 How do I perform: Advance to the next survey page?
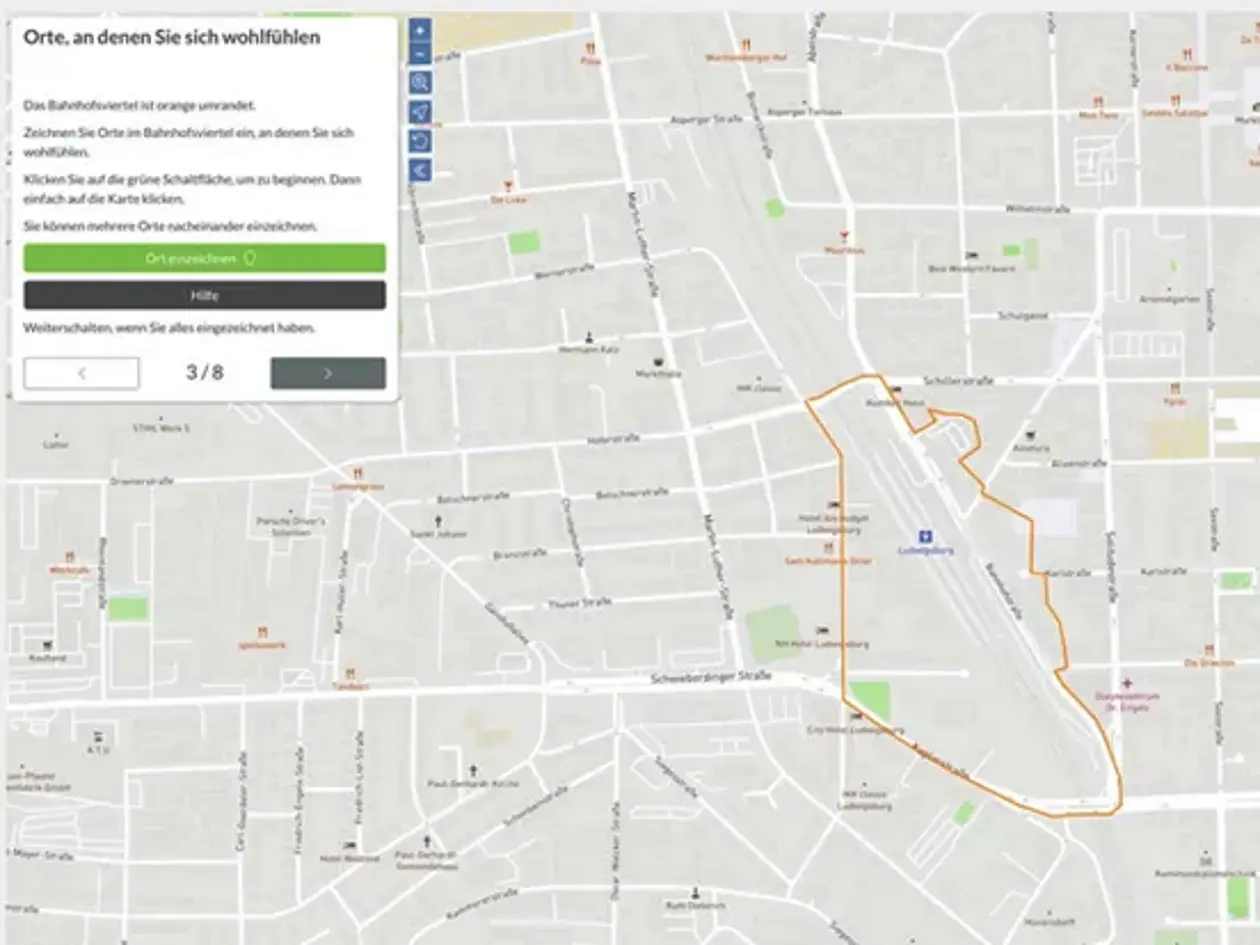pyautogui.click(x=328, y=373)
